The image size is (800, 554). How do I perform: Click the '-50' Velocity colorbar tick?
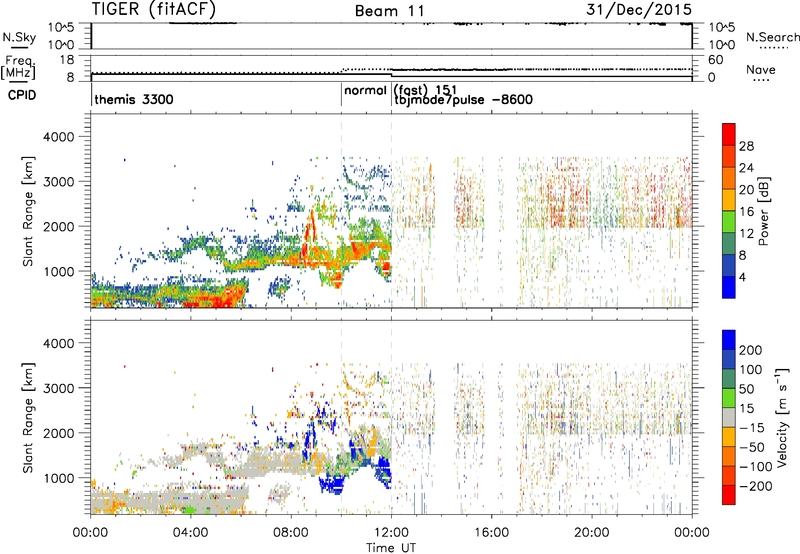pos(751,447)
